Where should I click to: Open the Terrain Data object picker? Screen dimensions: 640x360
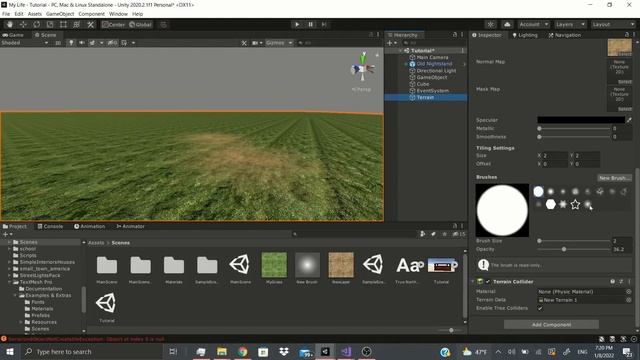tap(629, 300)
